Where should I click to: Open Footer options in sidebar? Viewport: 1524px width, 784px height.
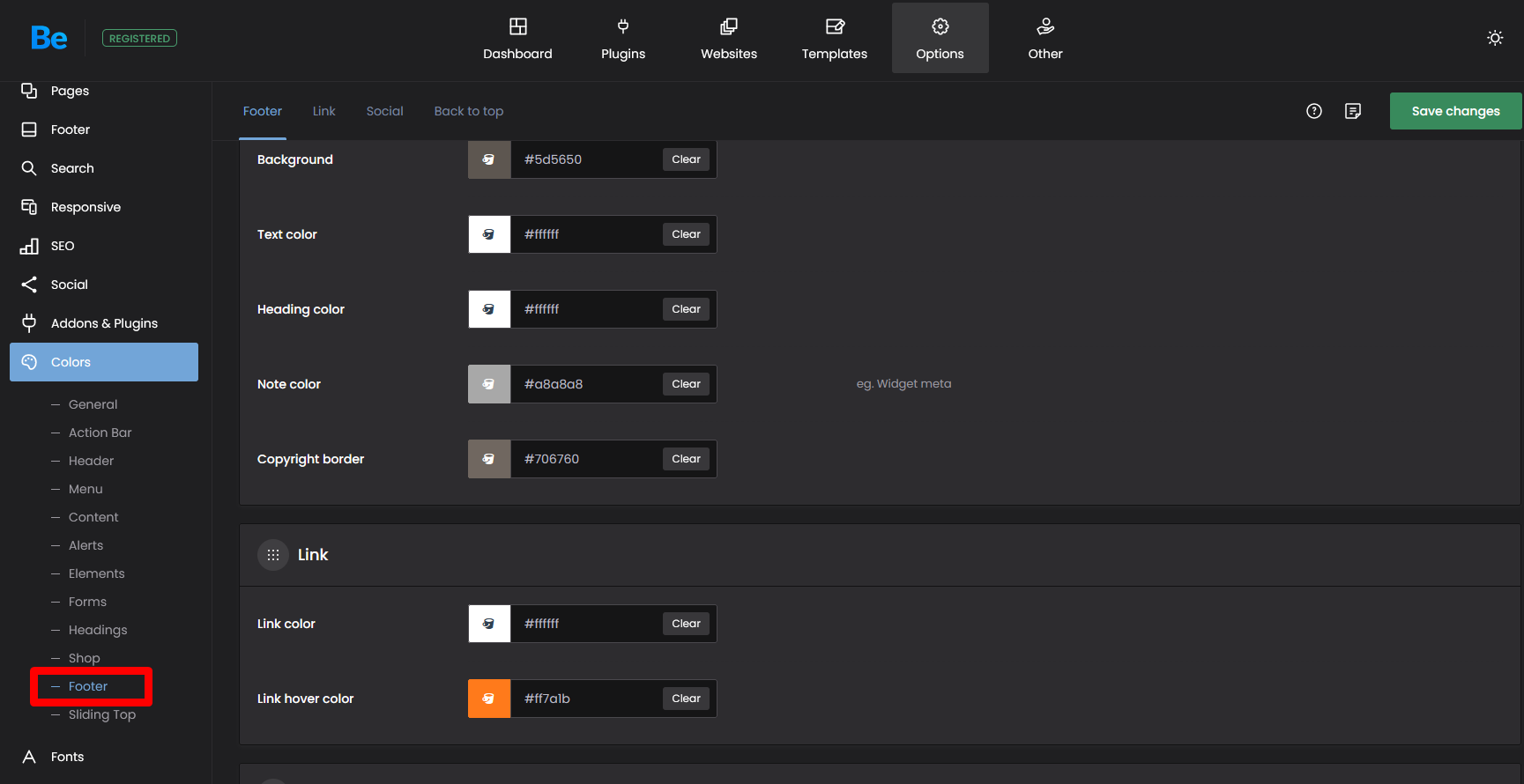pos(104,129)
